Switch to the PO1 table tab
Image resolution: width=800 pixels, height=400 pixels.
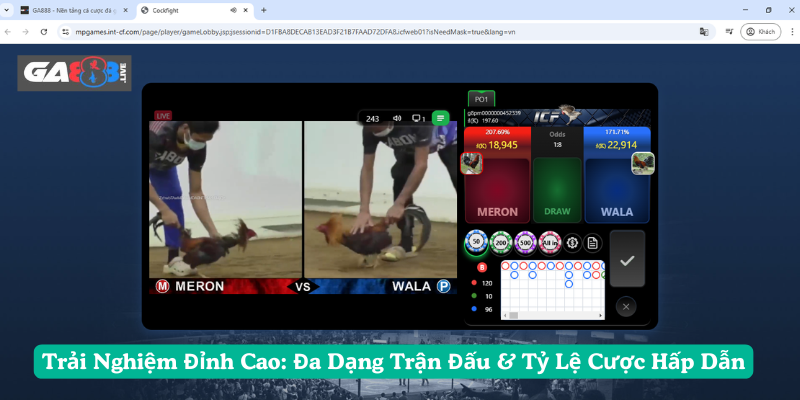[x=481, y=99]
